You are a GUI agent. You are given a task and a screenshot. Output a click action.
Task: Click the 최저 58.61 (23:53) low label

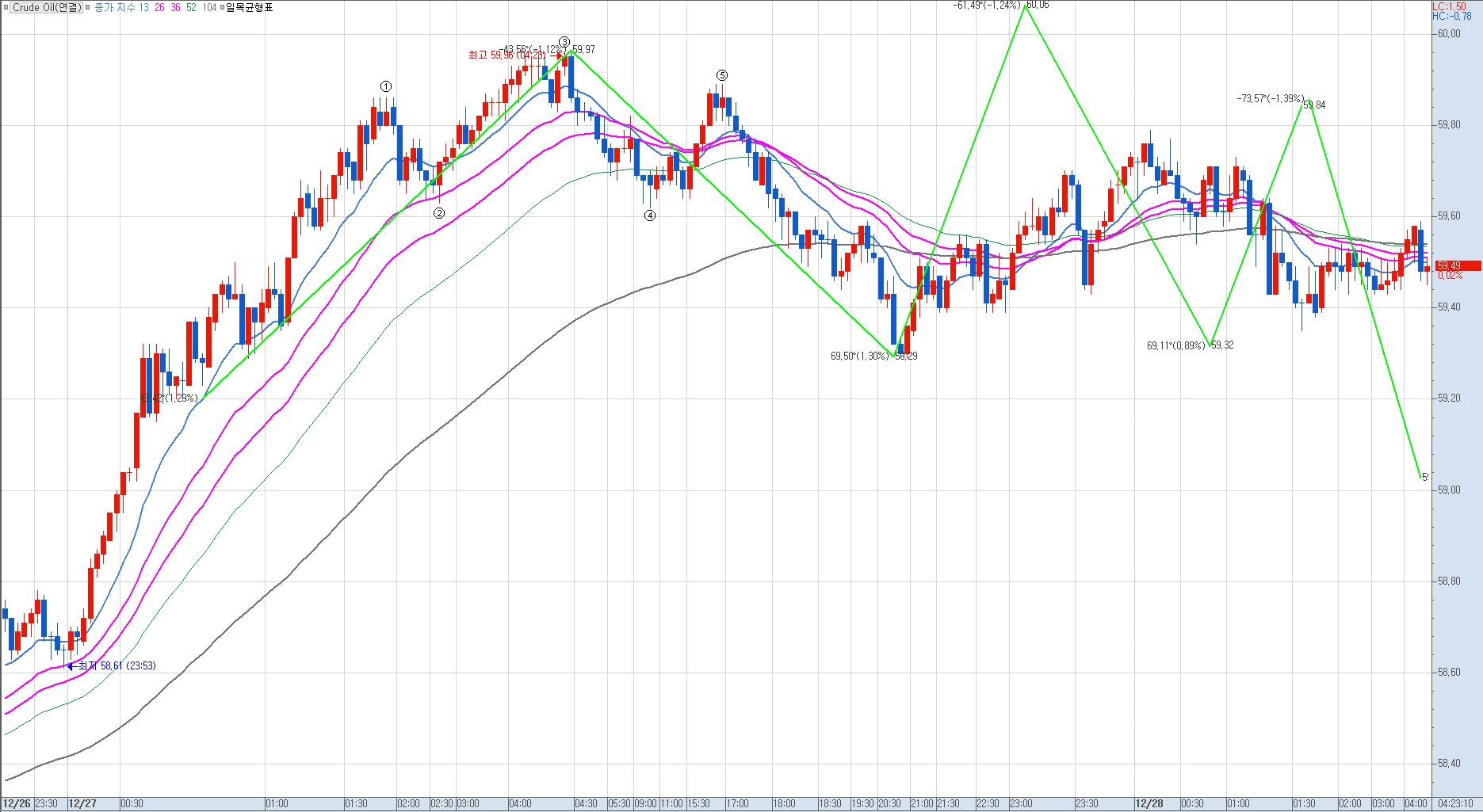coord(117,665)
